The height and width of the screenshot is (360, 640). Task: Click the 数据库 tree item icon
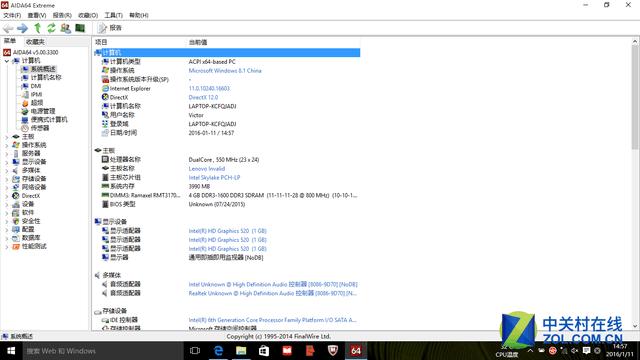point(16,238)
